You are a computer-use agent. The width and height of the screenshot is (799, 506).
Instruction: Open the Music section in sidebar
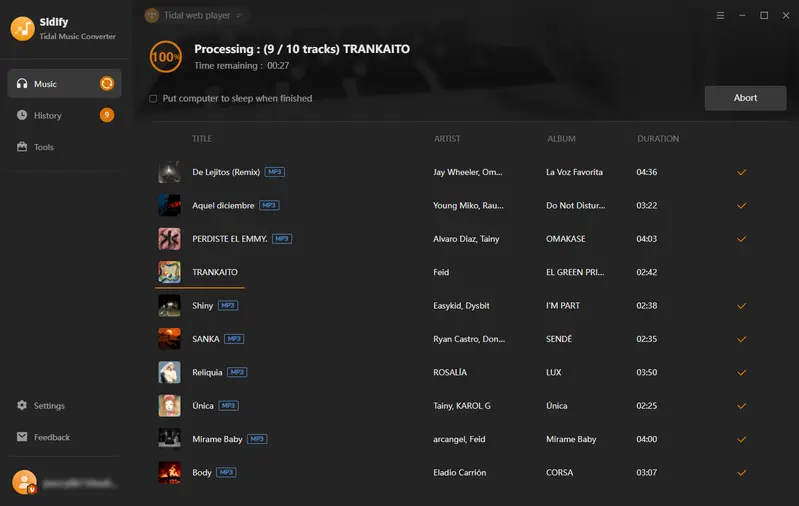64,84
